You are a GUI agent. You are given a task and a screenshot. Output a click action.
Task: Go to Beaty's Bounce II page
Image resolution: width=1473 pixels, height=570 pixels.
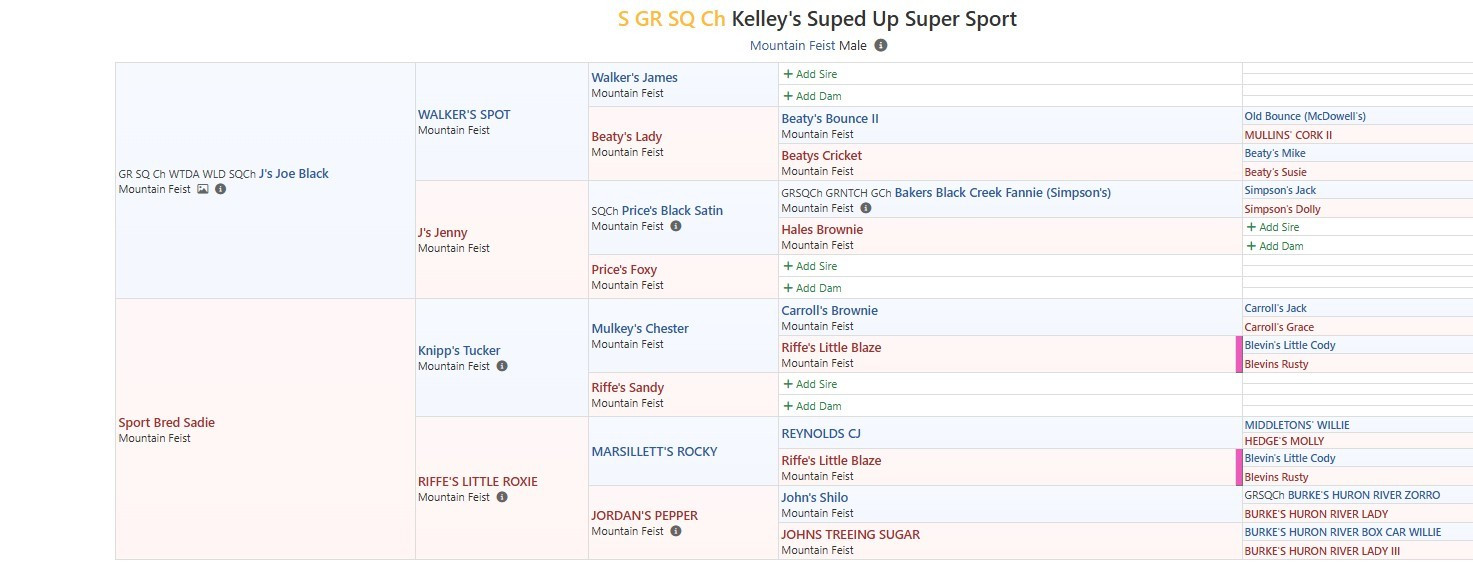pos(830,118)
